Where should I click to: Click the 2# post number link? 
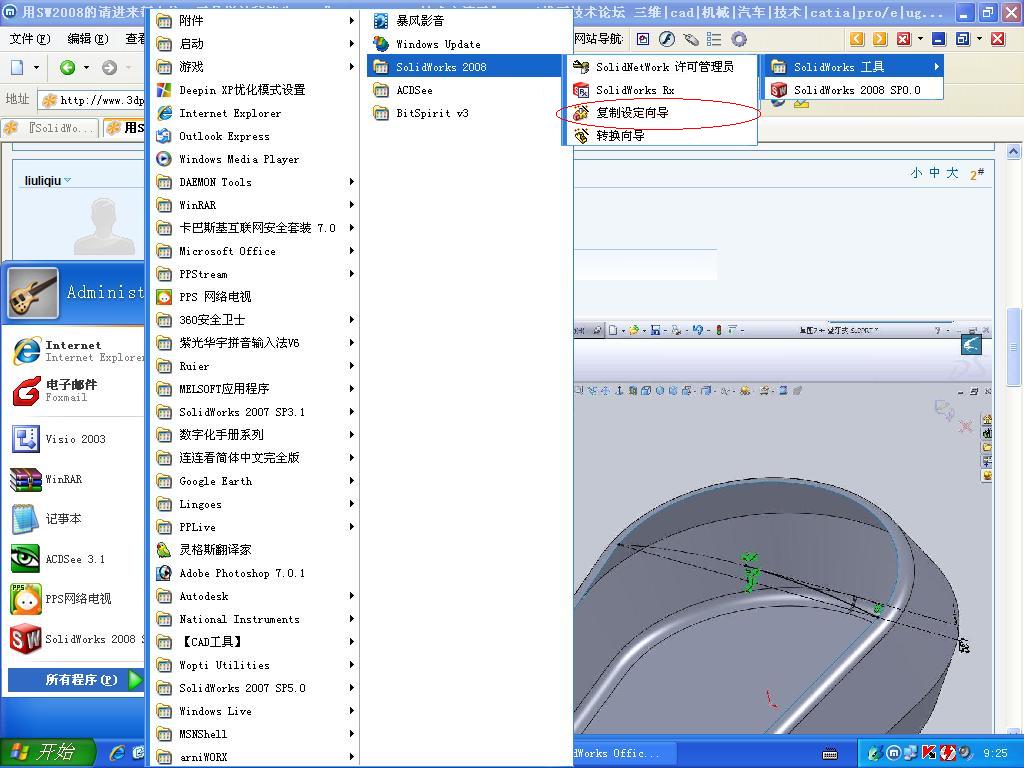[x=977, y=174]
